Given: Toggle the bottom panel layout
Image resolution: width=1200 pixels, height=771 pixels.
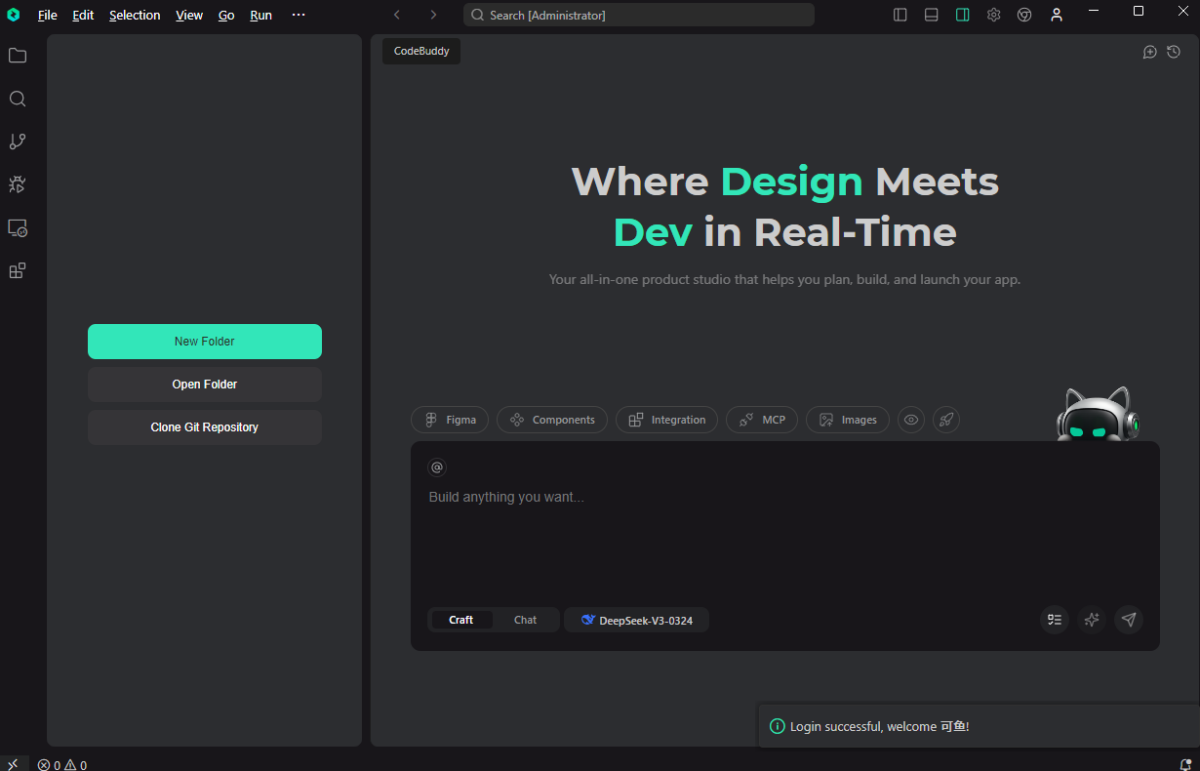Looking at the screenshot, I should (931, 15).
